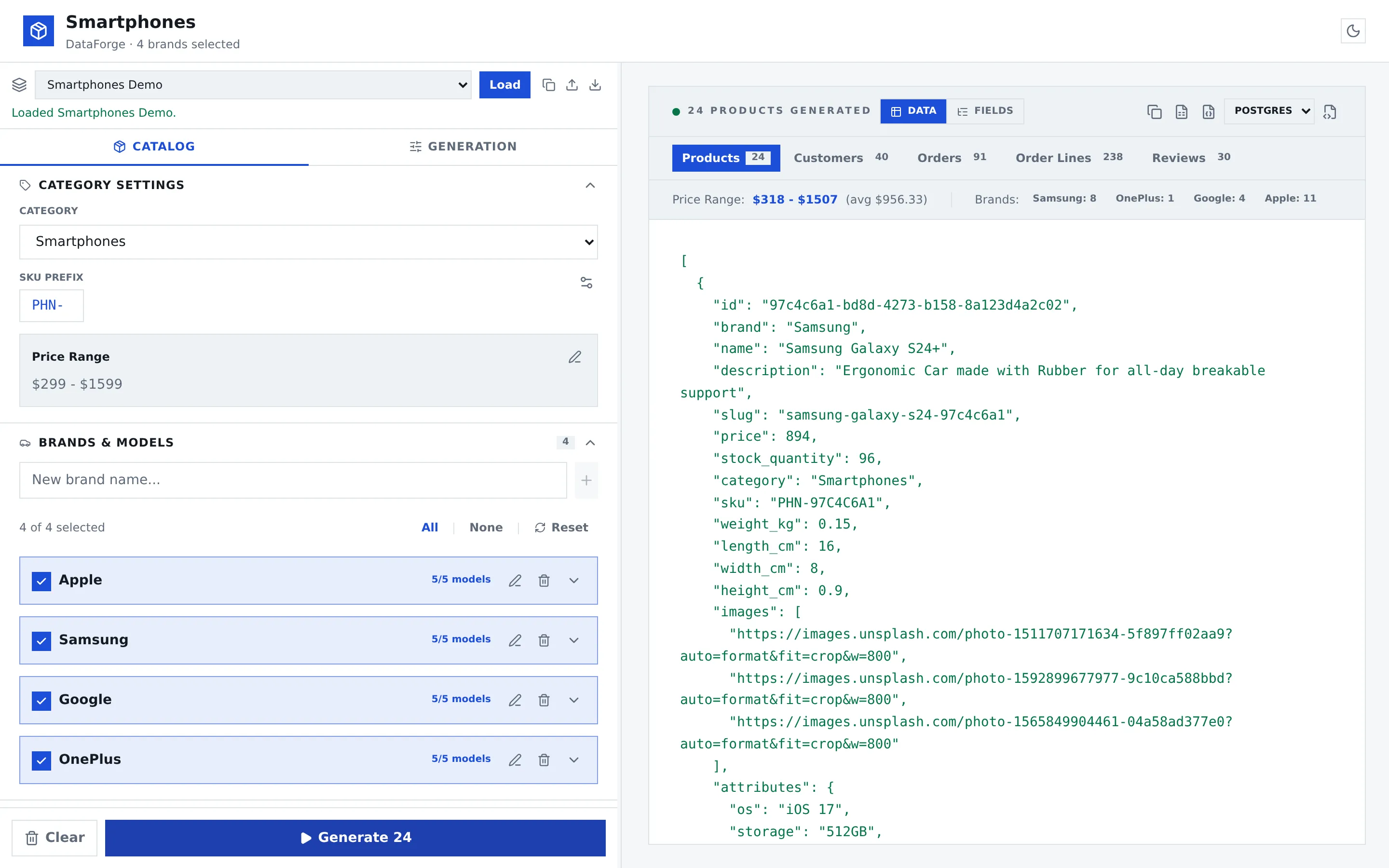Expand the Apple brand models
The height and width of the screenshot is (868, 1389).
pos(573,581)
